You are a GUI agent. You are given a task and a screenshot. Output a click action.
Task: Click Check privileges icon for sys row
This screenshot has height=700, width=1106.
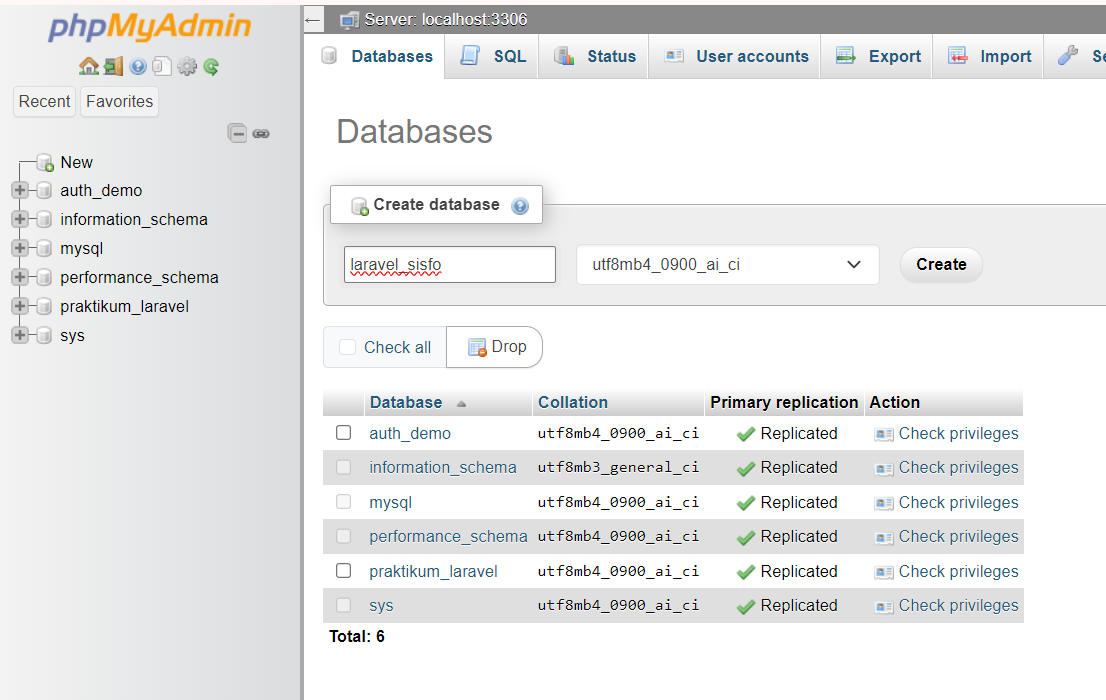(x=884, y=607)
